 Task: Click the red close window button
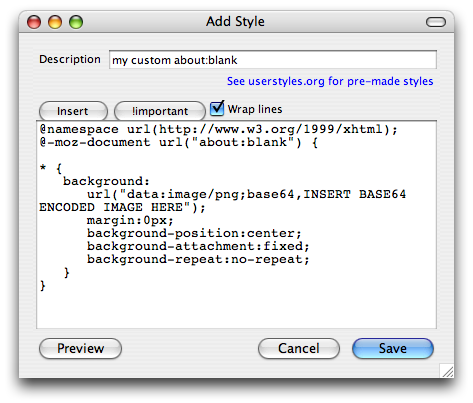(x=34, y=22)
